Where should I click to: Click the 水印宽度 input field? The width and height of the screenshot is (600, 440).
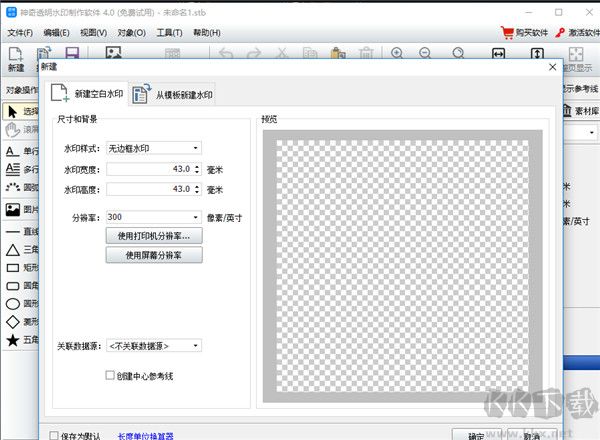click(x=148, y=168)
